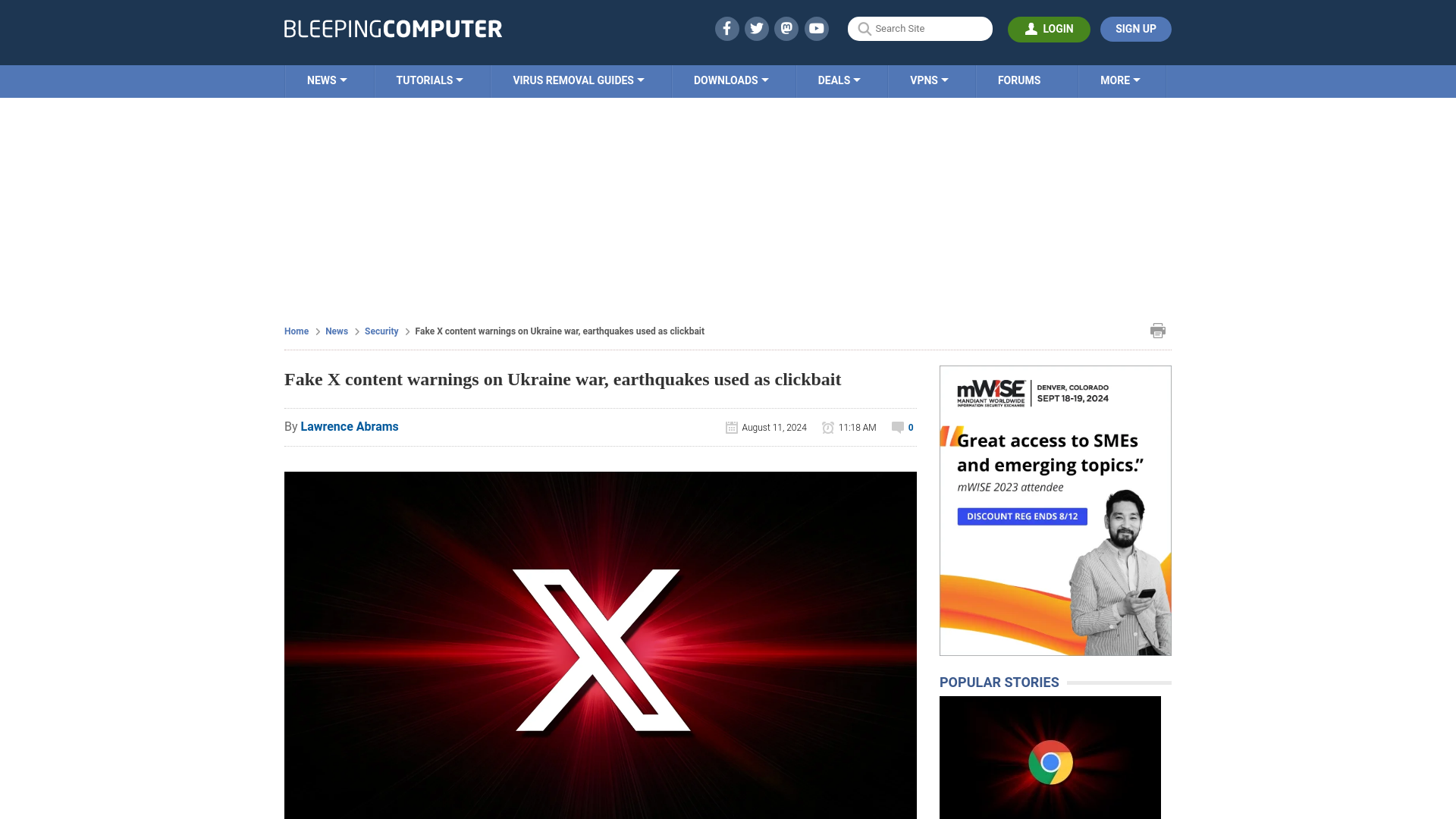Open the YouTube social icon link
This screenshot has width=1456, height=819.
point(817,28)
